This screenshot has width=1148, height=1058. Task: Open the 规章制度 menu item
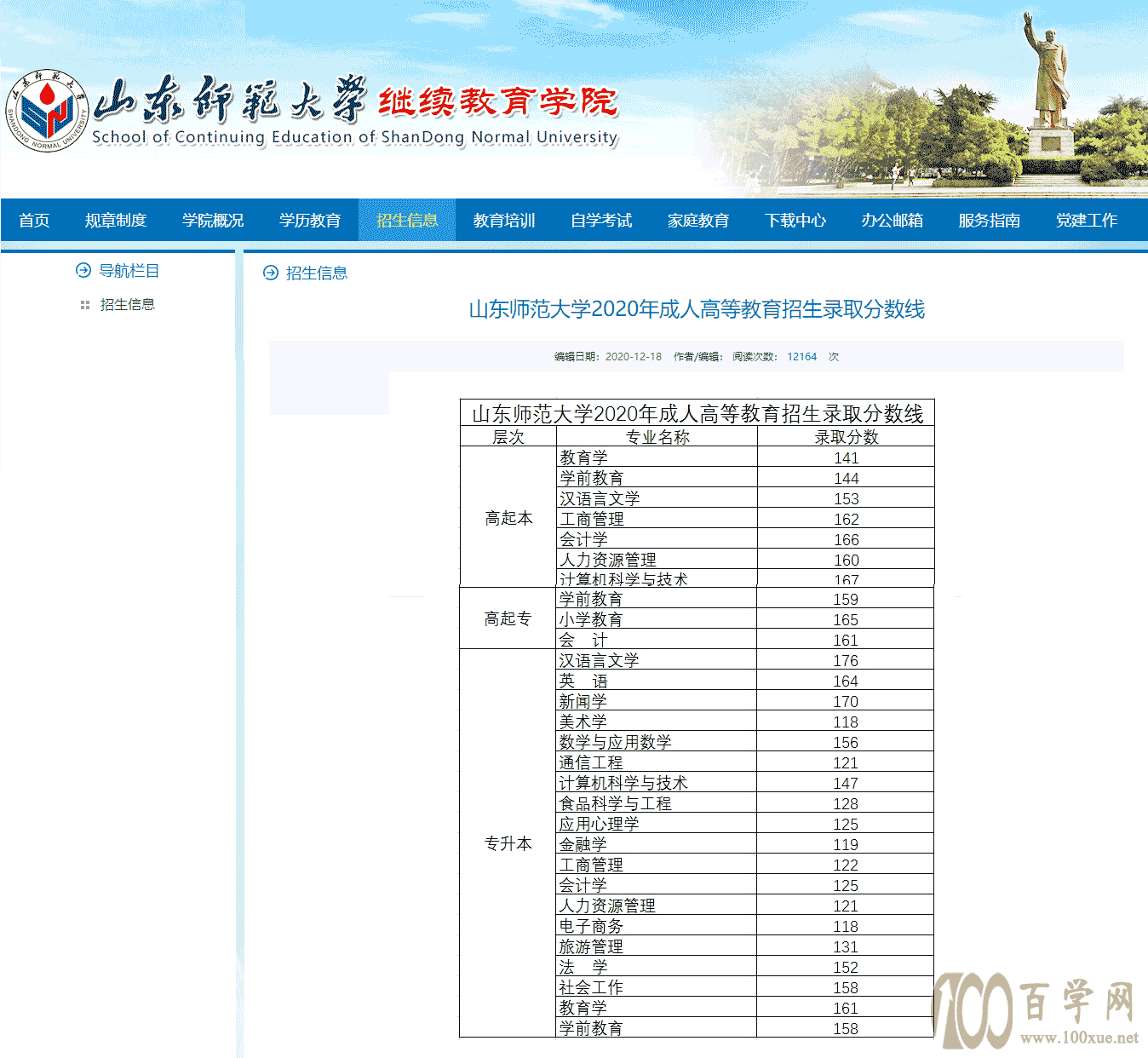click(116, 220)
